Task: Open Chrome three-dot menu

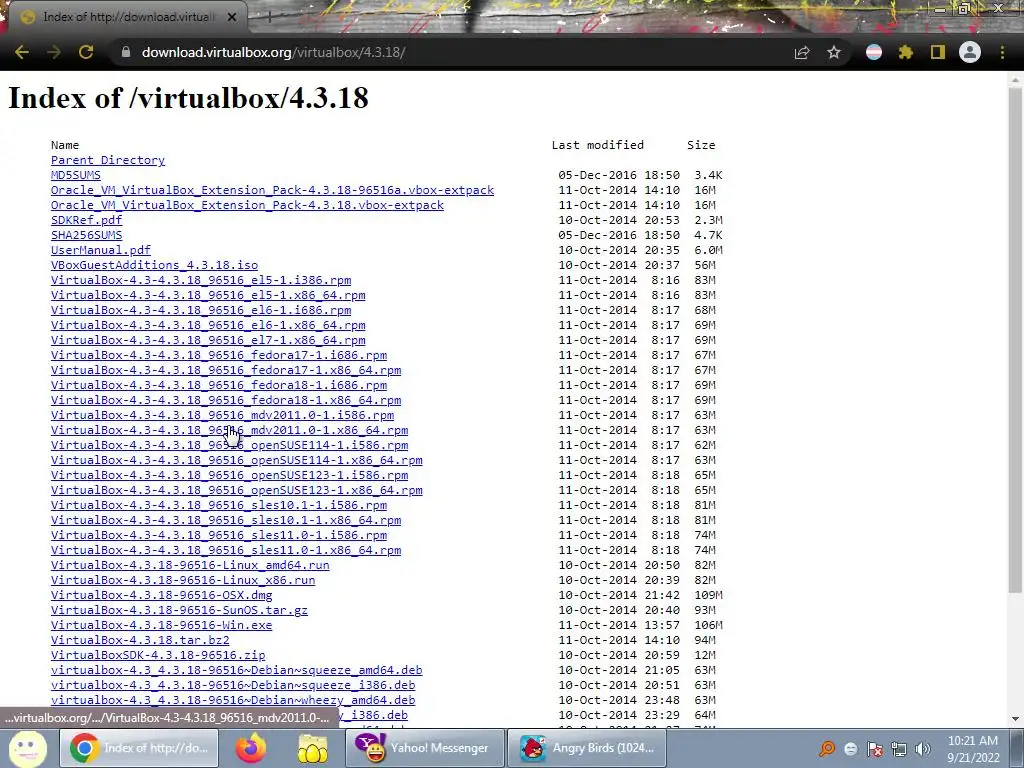Action: click(1002, 52)
